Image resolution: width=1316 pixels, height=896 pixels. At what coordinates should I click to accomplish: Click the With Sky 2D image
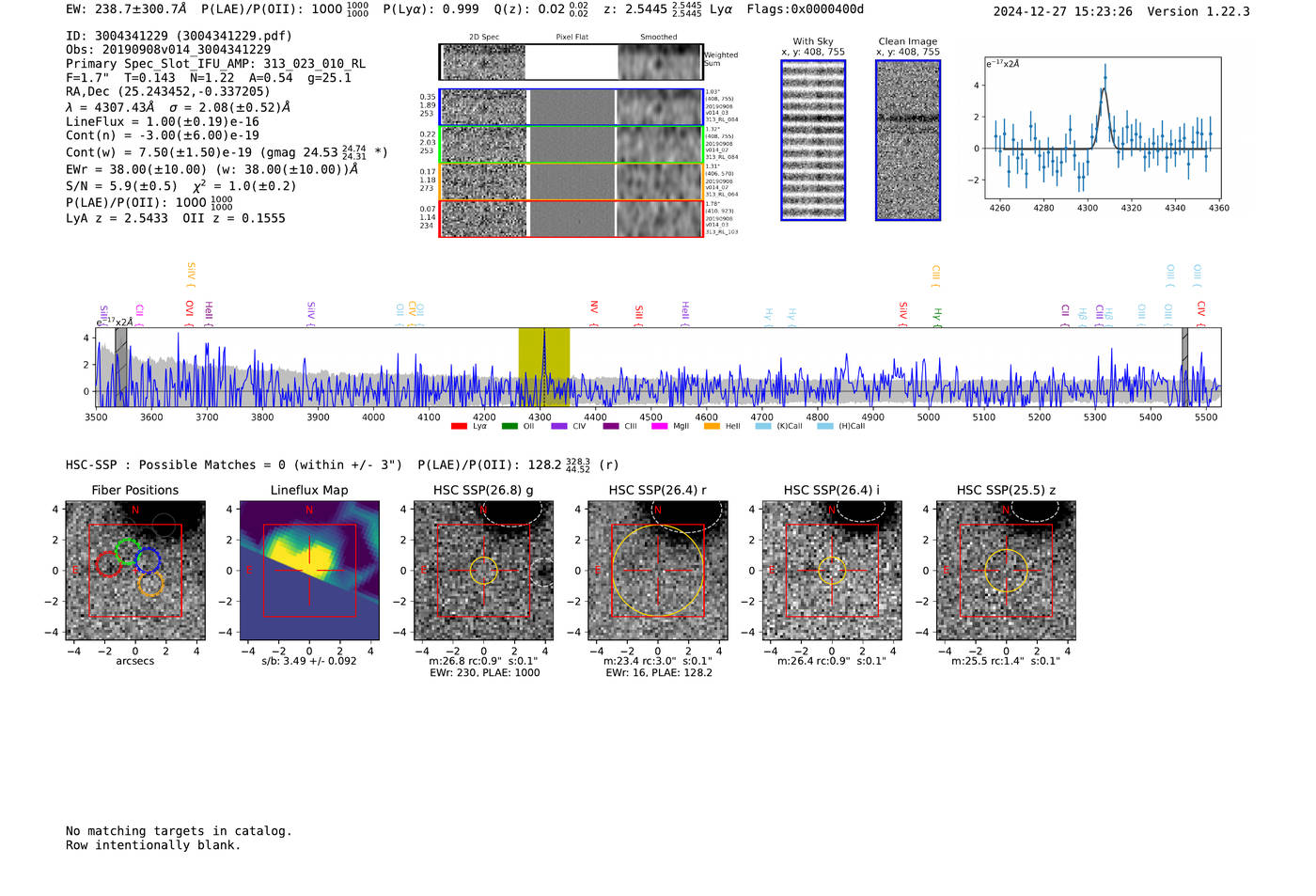pos(813,140)
